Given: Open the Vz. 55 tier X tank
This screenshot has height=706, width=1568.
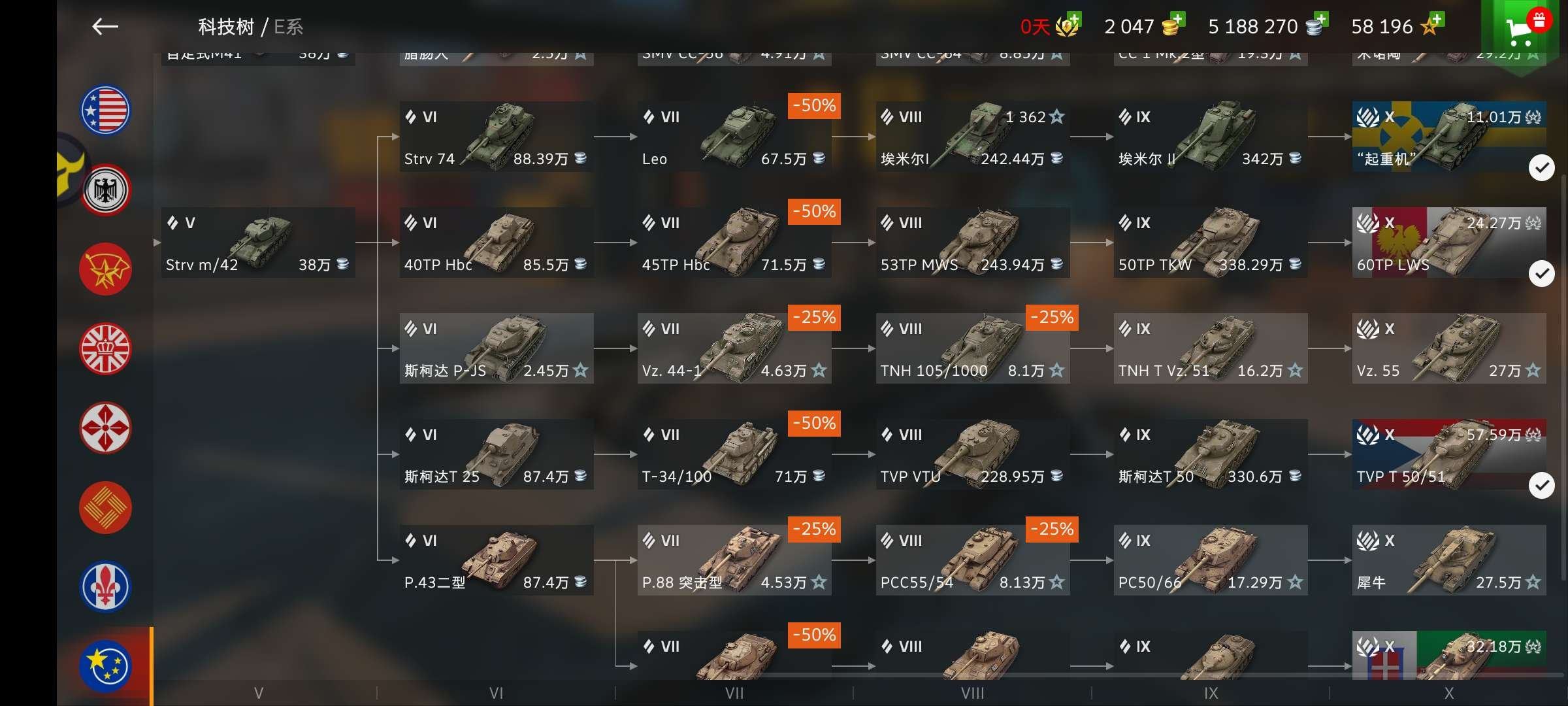Looking at the screenshot, I should pyautogui.click(x=1449, y=348).
